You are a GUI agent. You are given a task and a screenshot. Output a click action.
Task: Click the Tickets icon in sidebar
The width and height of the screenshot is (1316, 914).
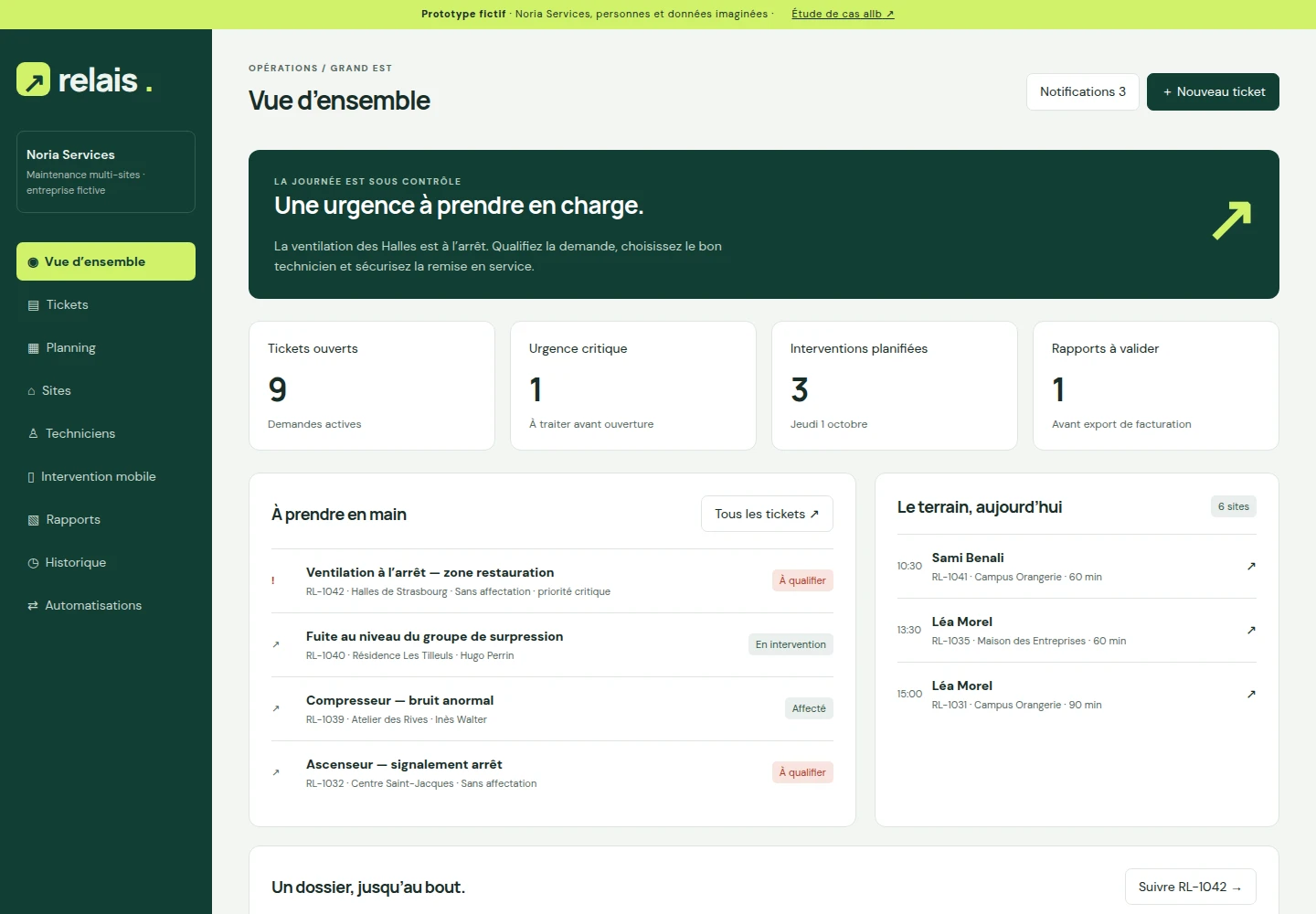[x=33, y=305]
